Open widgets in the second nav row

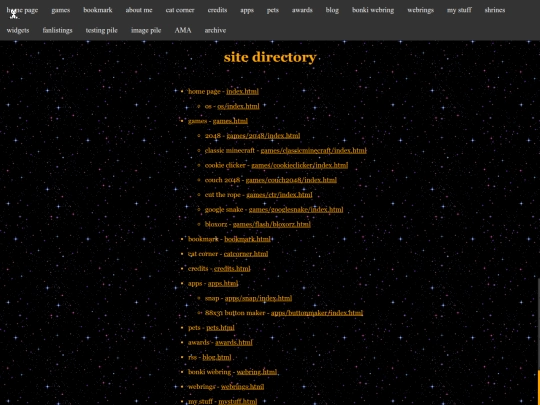pos(18,30)
